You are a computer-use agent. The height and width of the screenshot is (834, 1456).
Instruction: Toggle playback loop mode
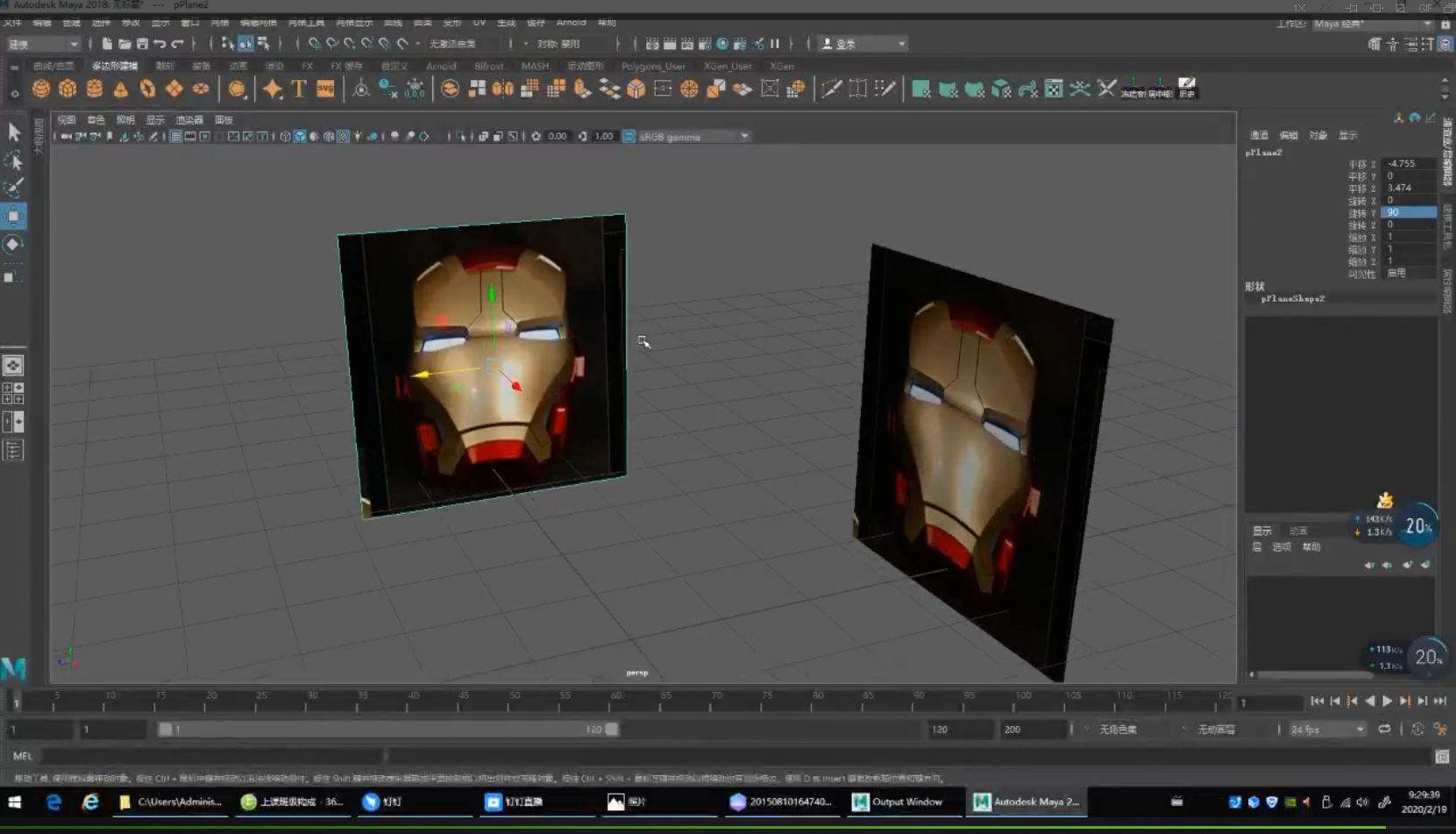click(1384, 729)
